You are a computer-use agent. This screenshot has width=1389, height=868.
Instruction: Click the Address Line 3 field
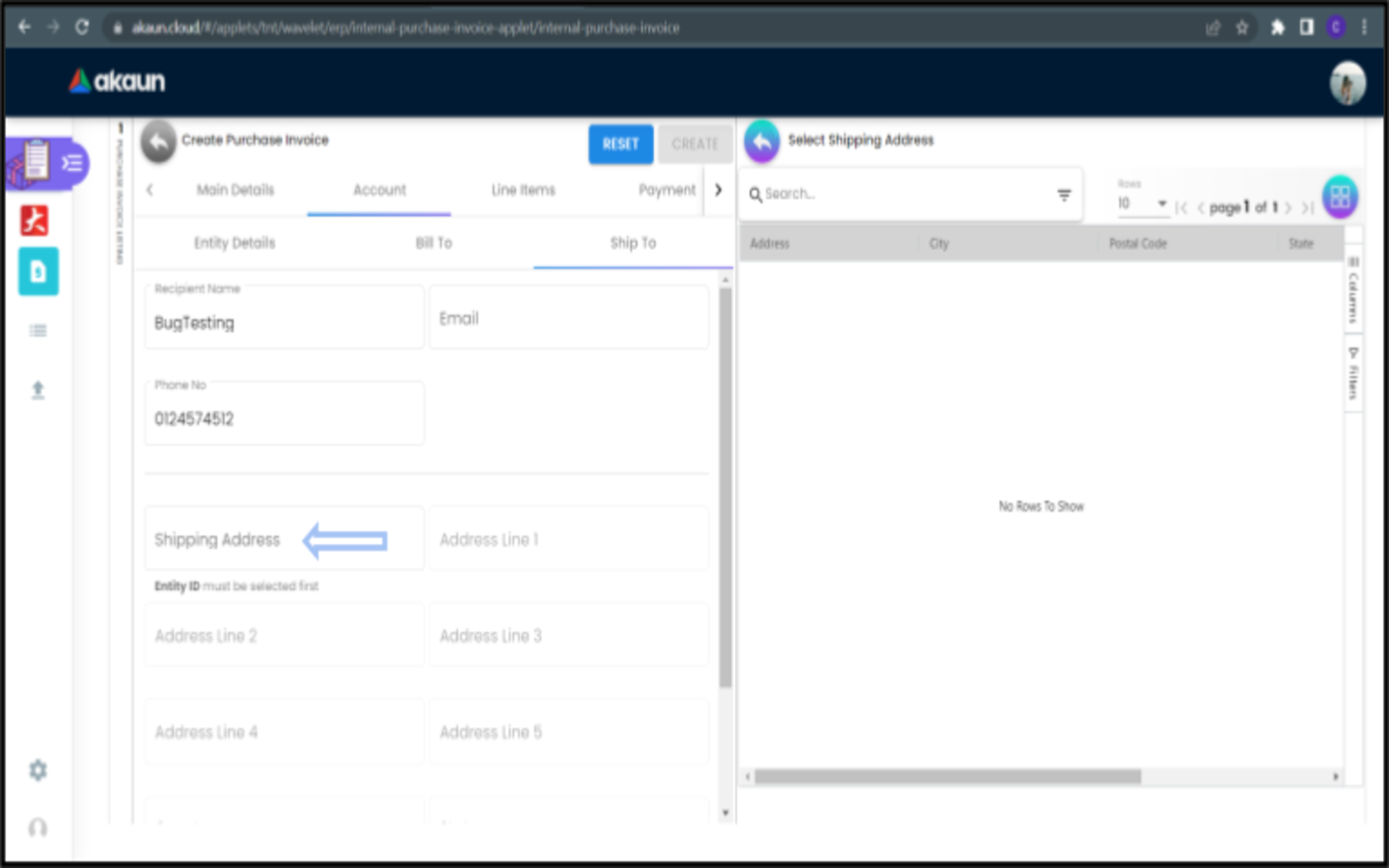click(x=569, y=635)
